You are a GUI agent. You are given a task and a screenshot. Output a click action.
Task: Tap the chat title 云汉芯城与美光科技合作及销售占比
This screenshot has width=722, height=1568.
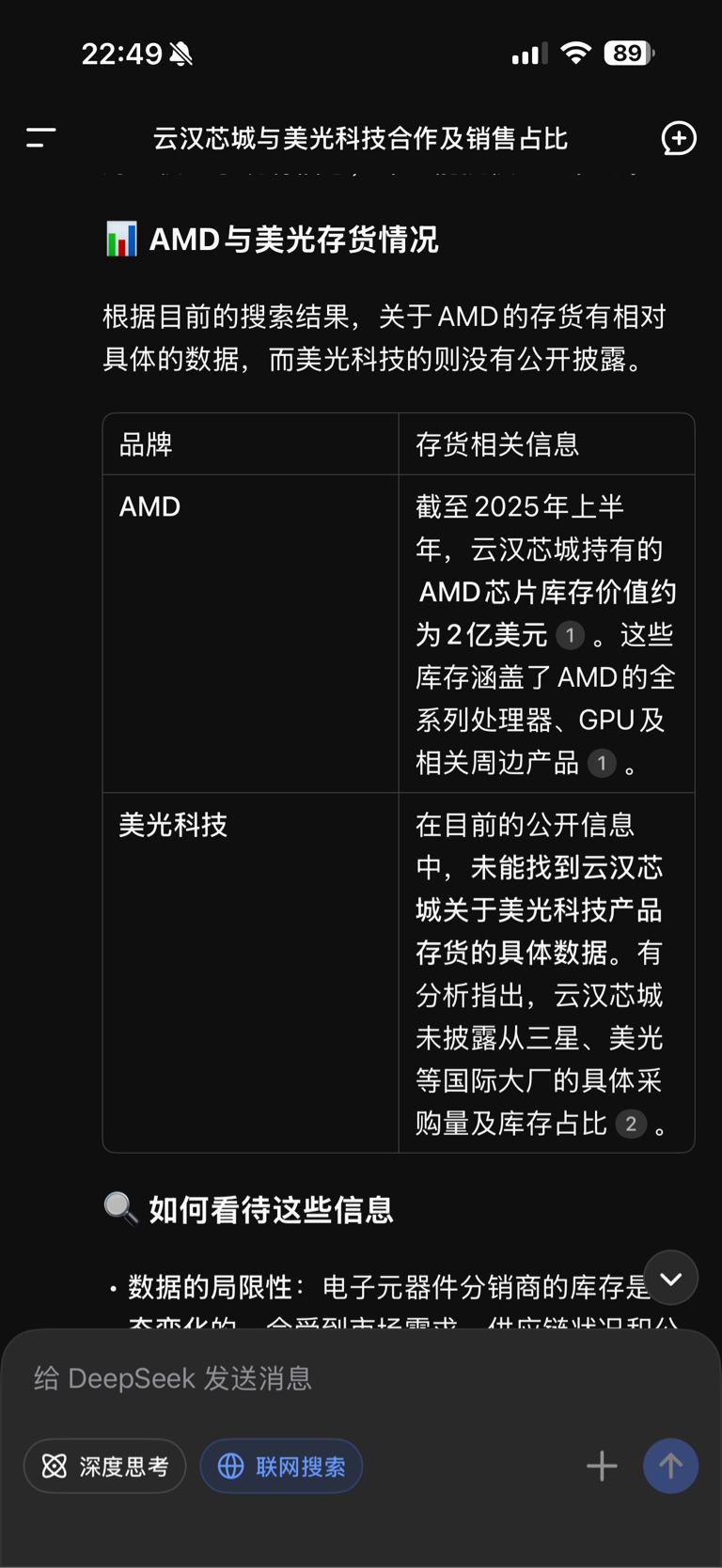coord(360,139)
